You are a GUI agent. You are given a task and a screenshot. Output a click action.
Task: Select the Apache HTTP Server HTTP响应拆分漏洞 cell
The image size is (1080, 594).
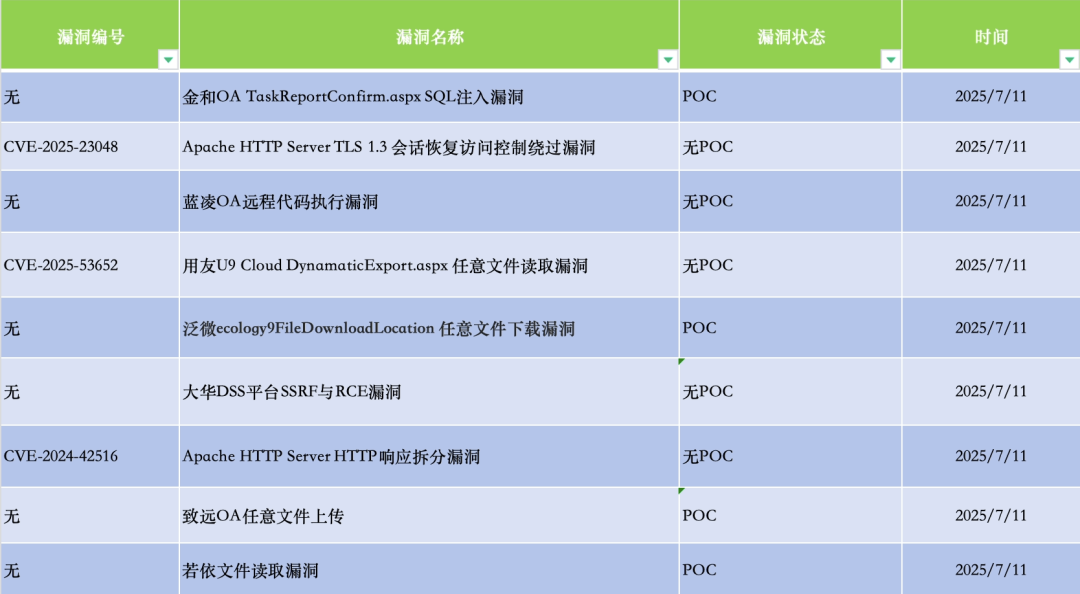tap(429, 456)
